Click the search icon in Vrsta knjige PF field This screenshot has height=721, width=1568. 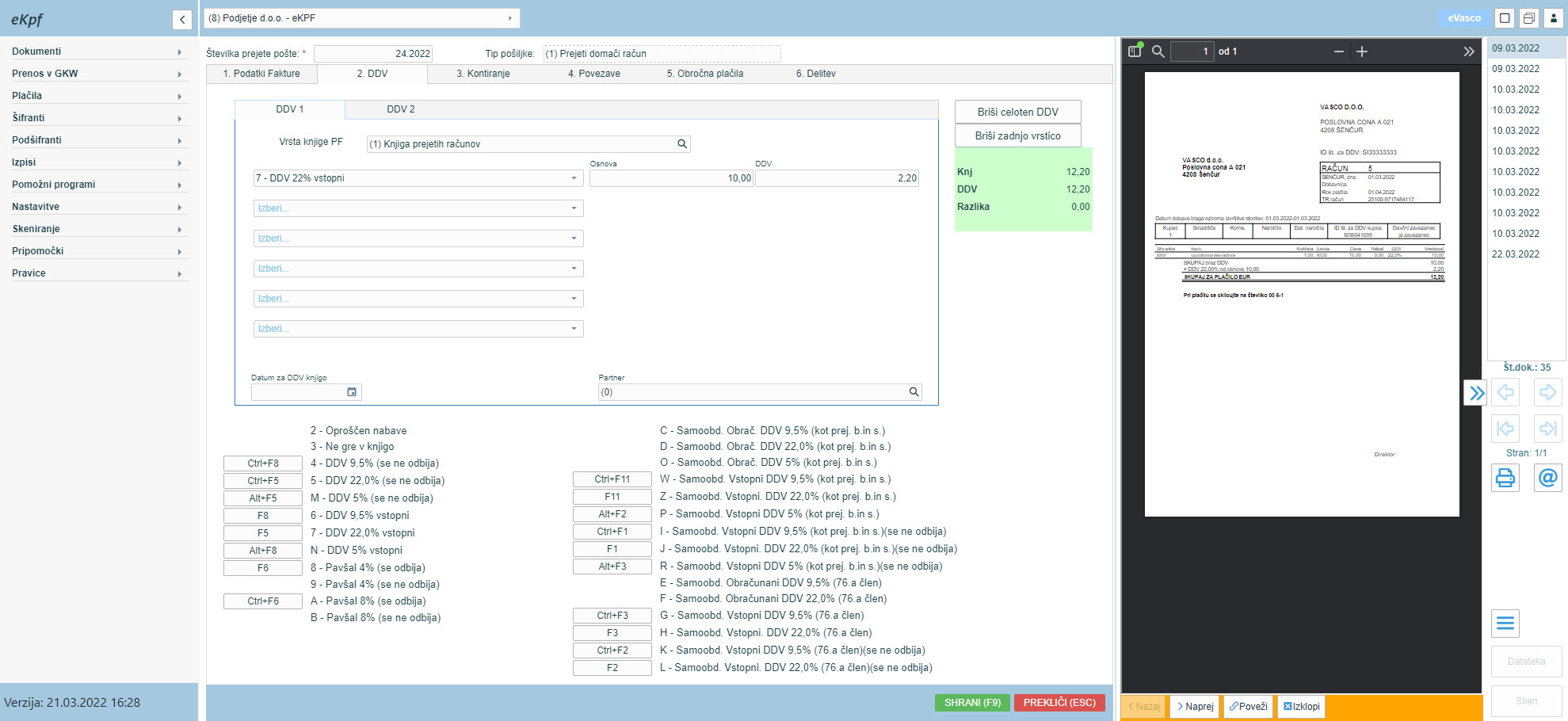(681, 144)
